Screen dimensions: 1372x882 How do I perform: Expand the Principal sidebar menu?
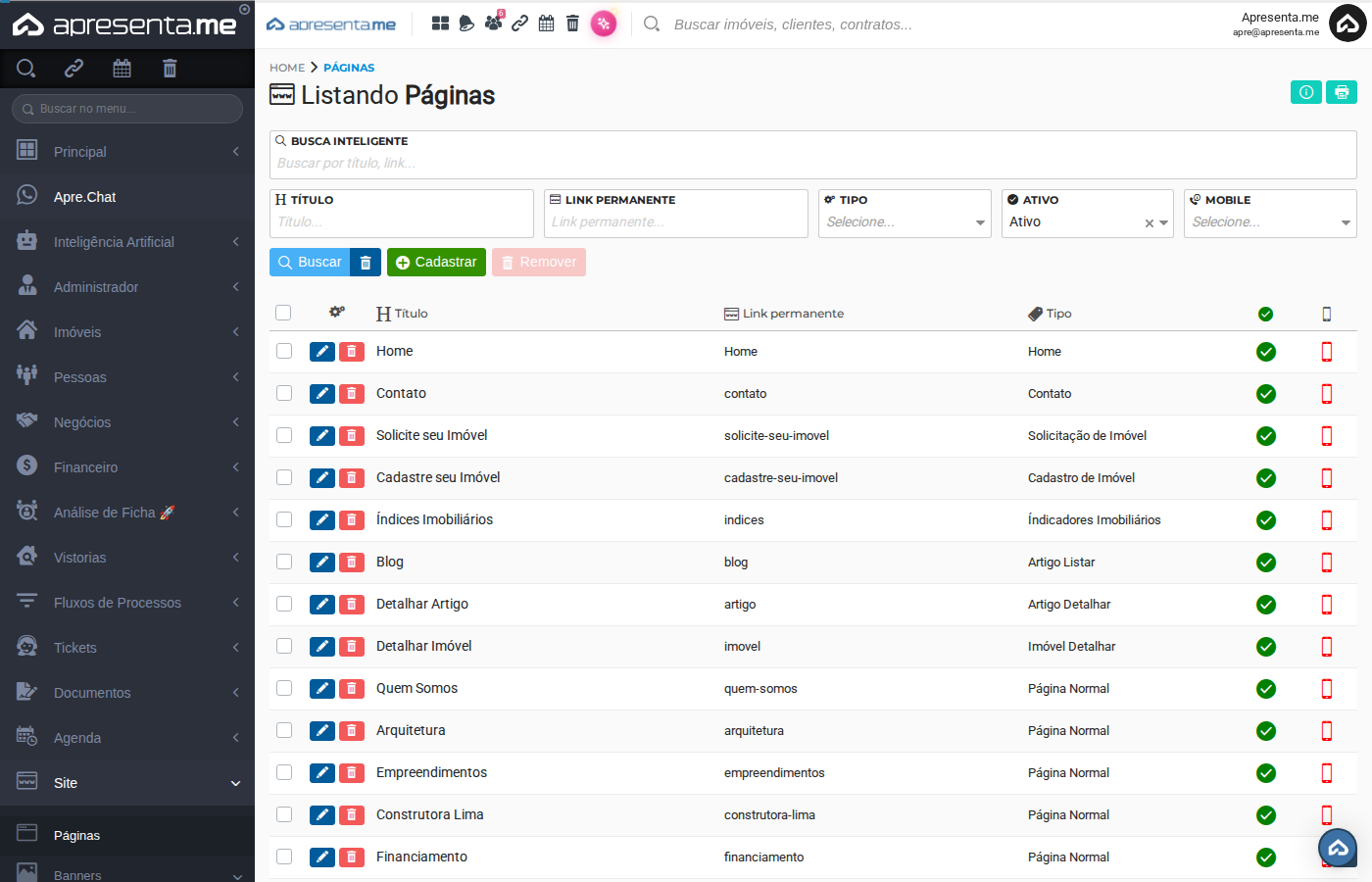(x=127, y=152)
